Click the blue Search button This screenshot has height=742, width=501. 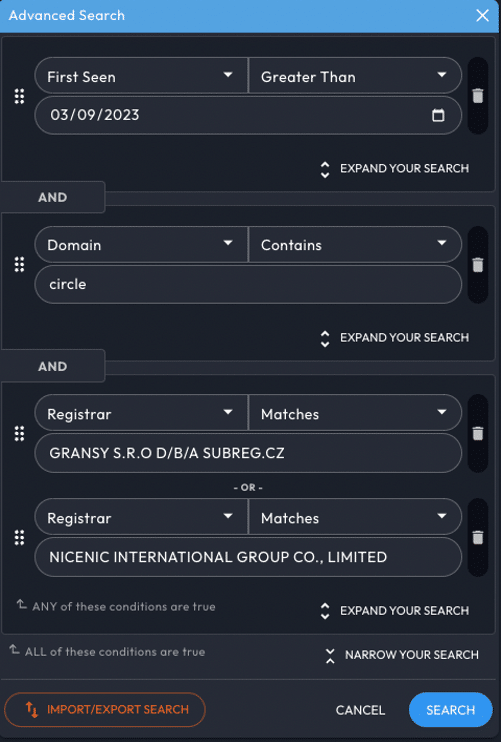click(450, 710)
